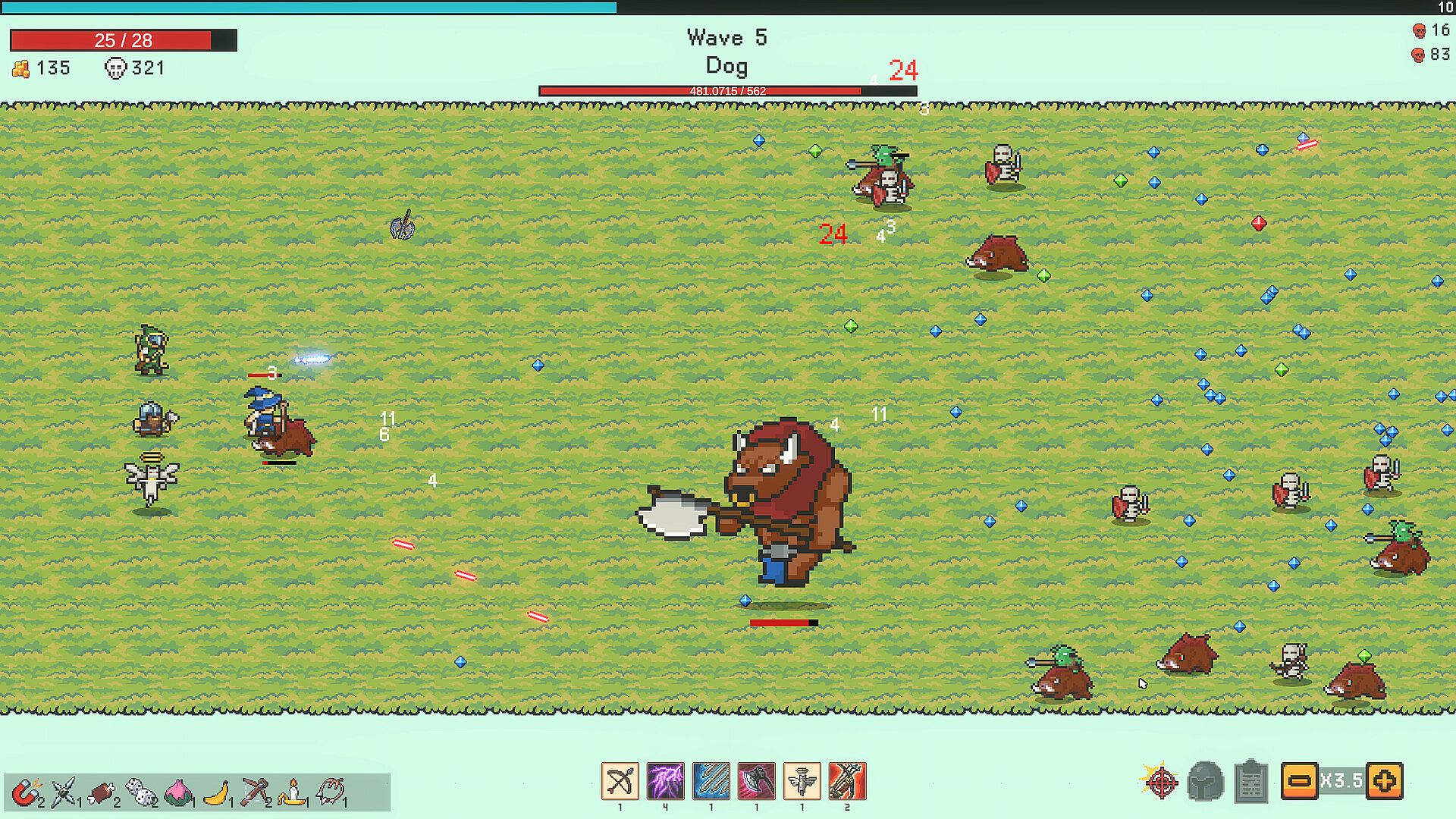
Task: Click the dice item icon
Action: tap(140, 792)
